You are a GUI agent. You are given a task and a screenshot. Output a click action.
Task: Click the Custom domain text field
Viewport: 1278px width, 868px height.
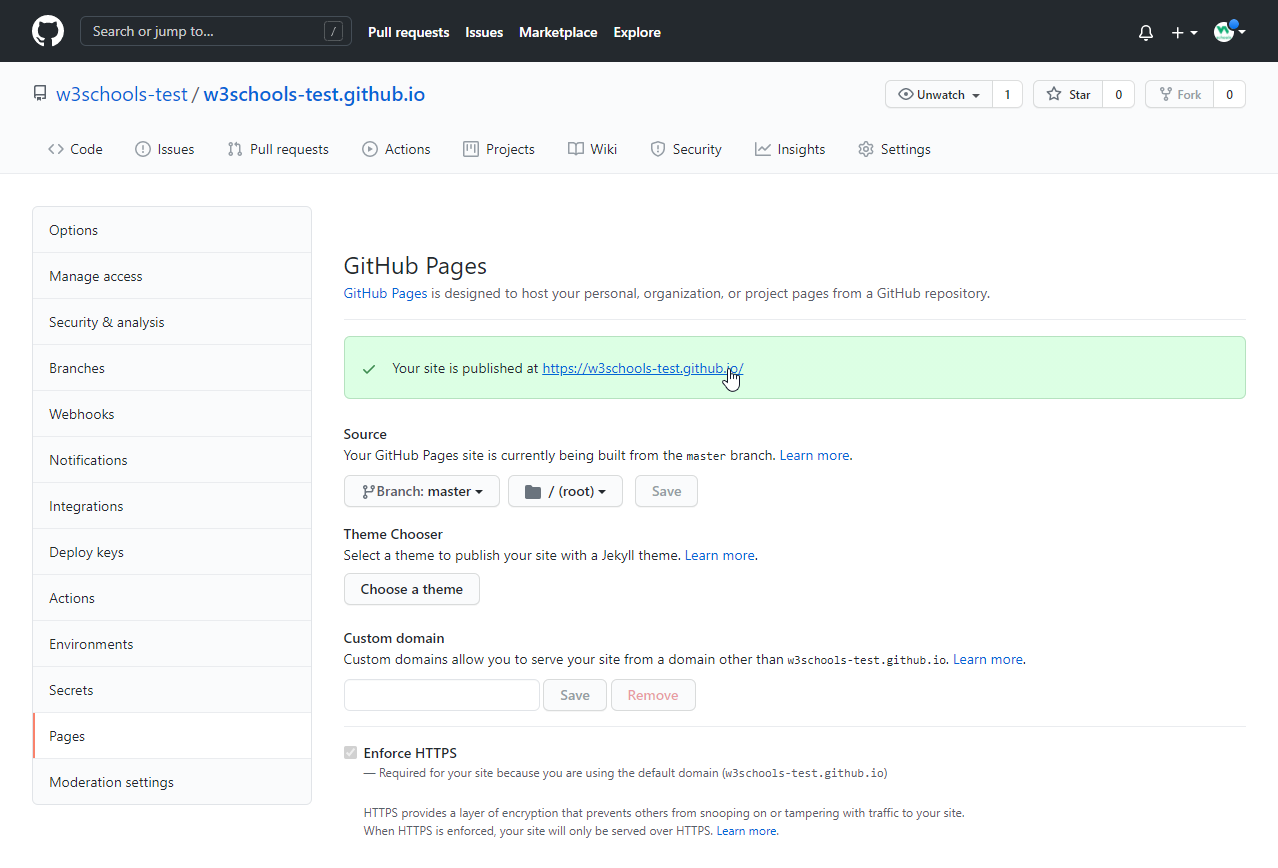click(x=441, y=695)
